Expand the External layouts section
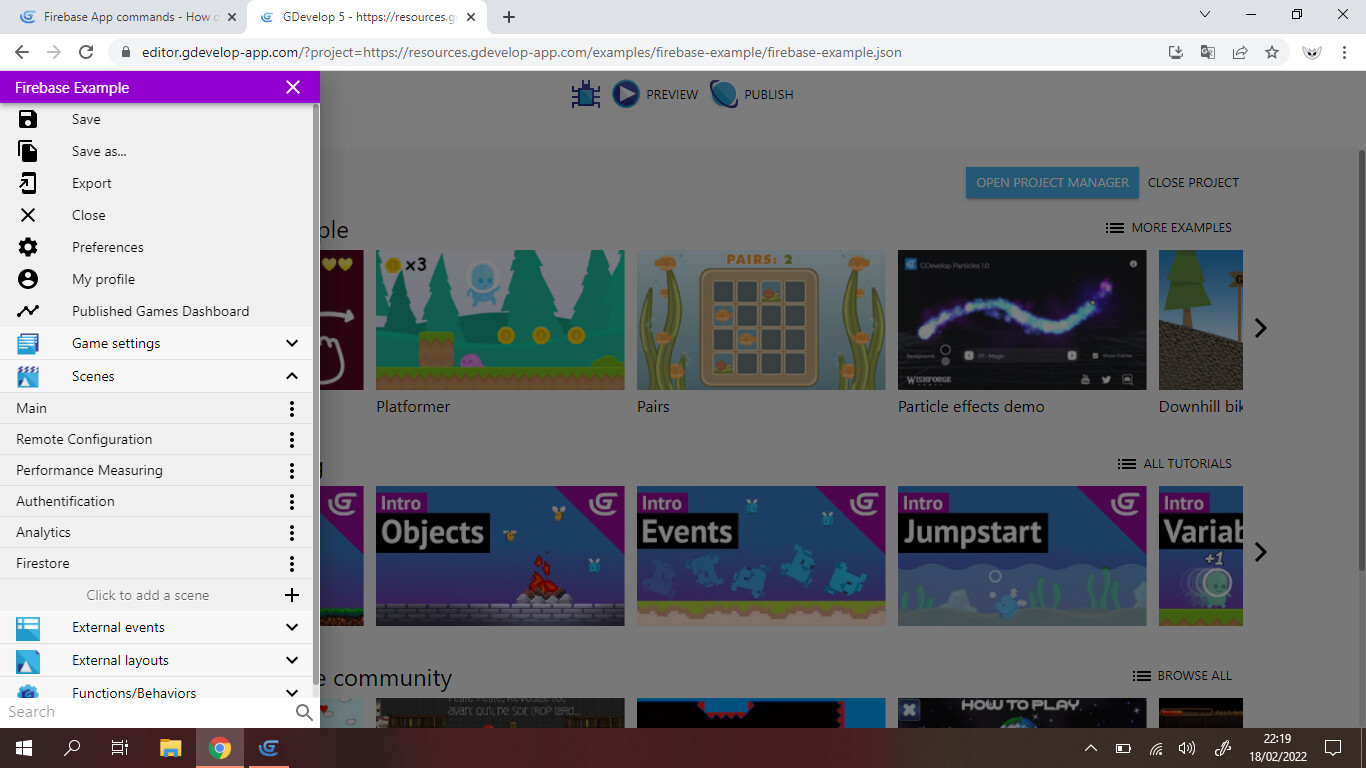This screenshot has height=768, width=1366. (292, 660)
